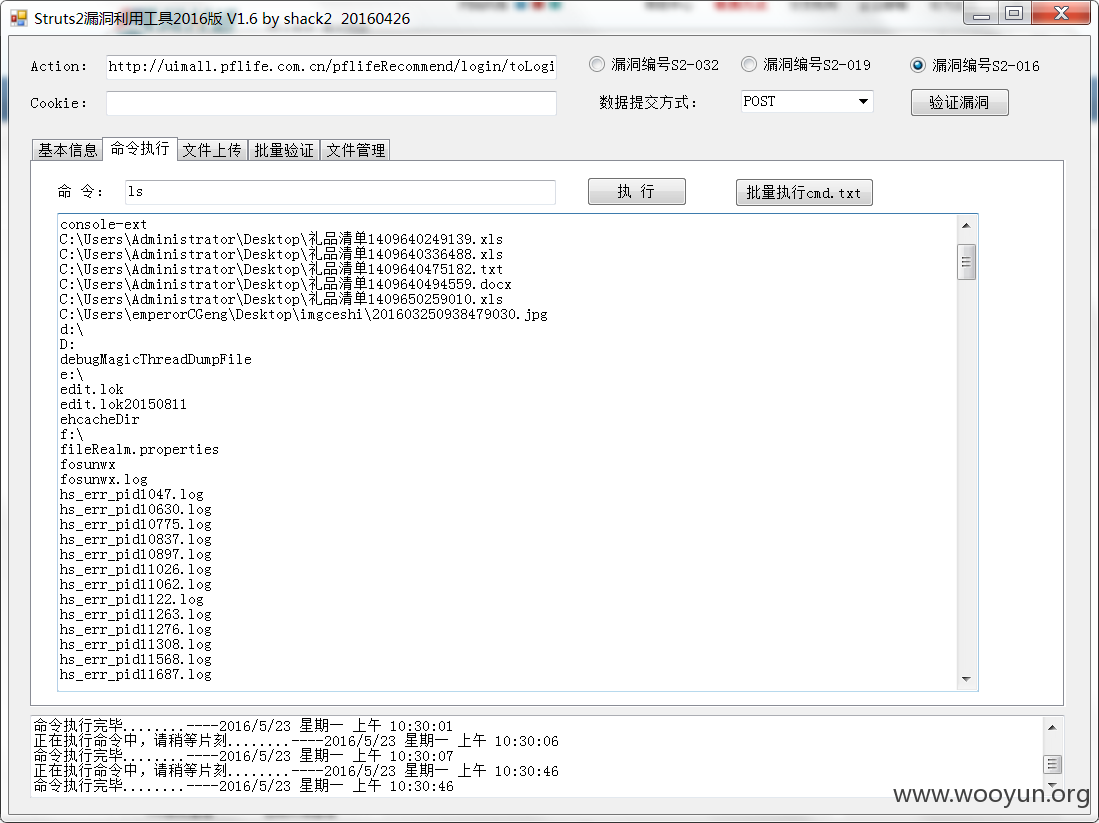Click the 正在执行命令中 10:30:46 log entry
This screenshot has width=1099, height=823.
296,770
